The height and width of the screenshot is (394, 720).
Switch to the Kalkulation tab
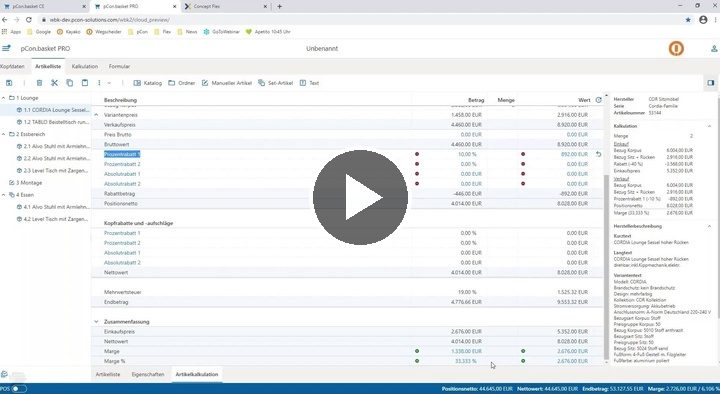84,67
